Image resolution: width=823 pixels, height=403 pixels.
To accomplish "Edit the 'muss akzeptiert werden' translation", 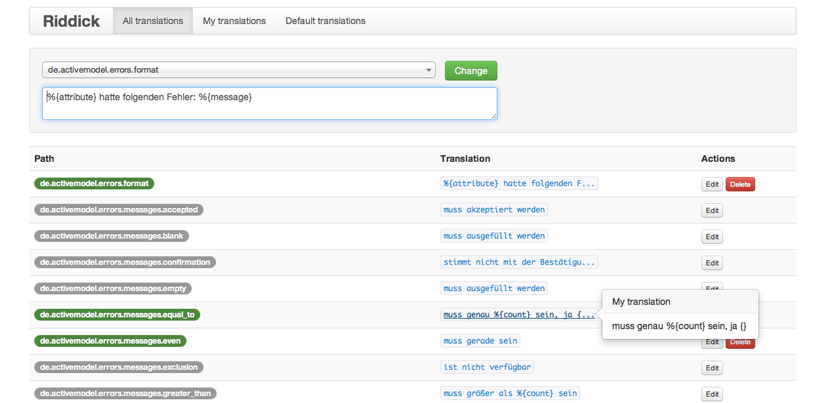I will 711,210.
